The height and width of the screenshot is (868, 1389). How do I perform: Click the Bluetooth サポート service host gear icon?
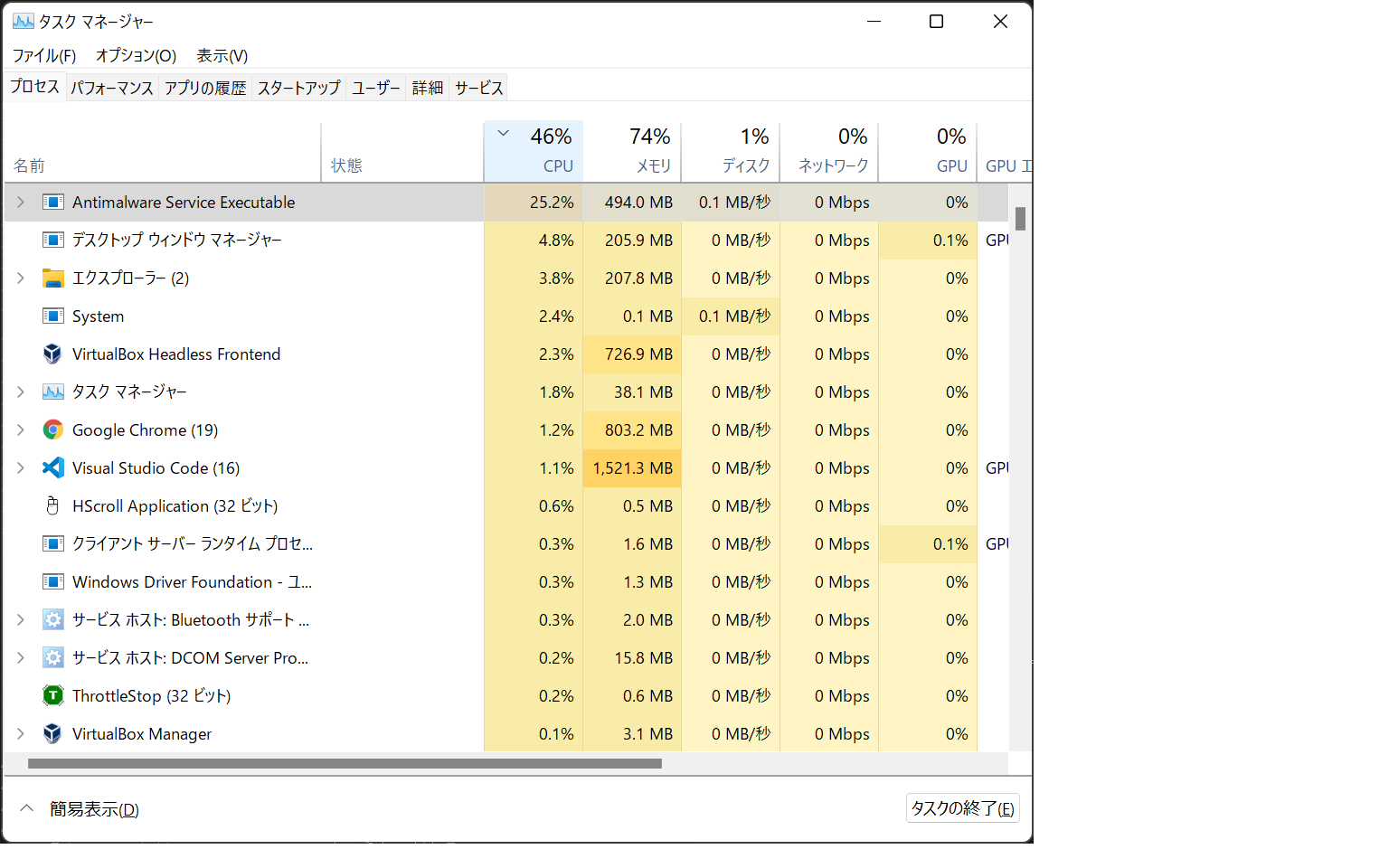(x=53, y=620)
